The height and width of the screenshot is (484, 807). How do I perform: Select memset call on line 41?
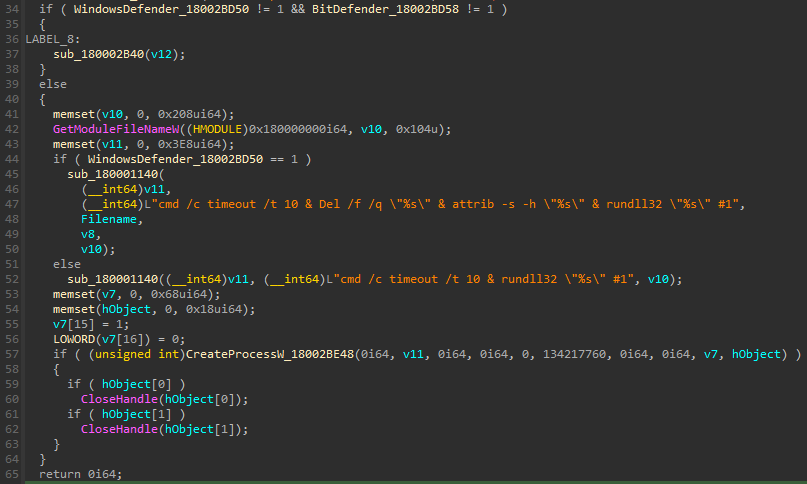[74, 114]
